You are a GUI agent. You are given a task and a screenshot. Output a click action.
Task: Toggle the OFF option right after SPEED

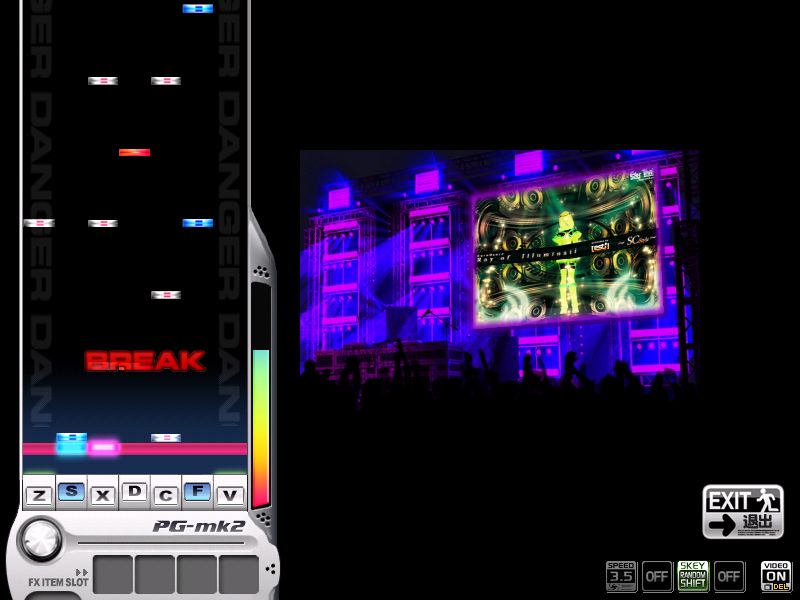[x=657, y=577]
